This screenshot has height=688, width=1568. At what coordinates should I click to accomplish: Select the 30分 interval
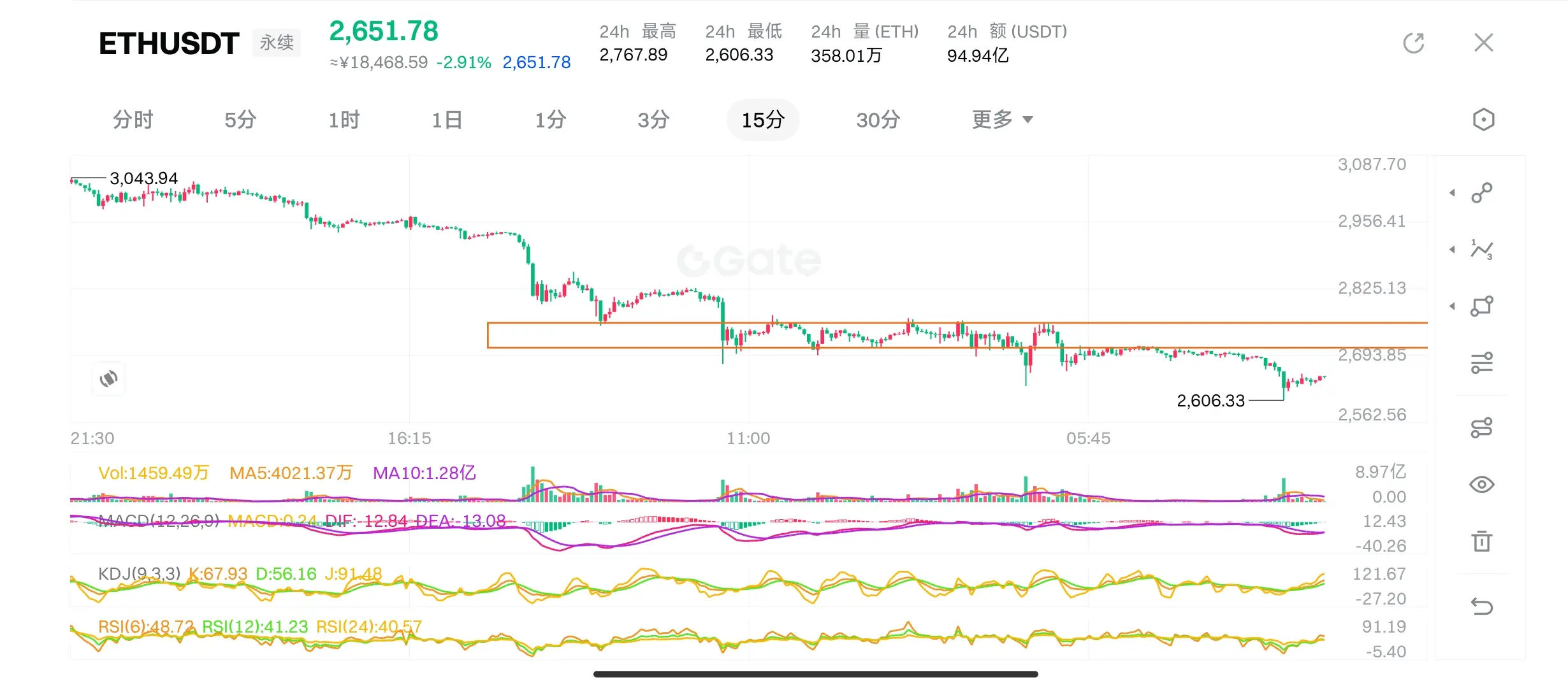[878, 120]
